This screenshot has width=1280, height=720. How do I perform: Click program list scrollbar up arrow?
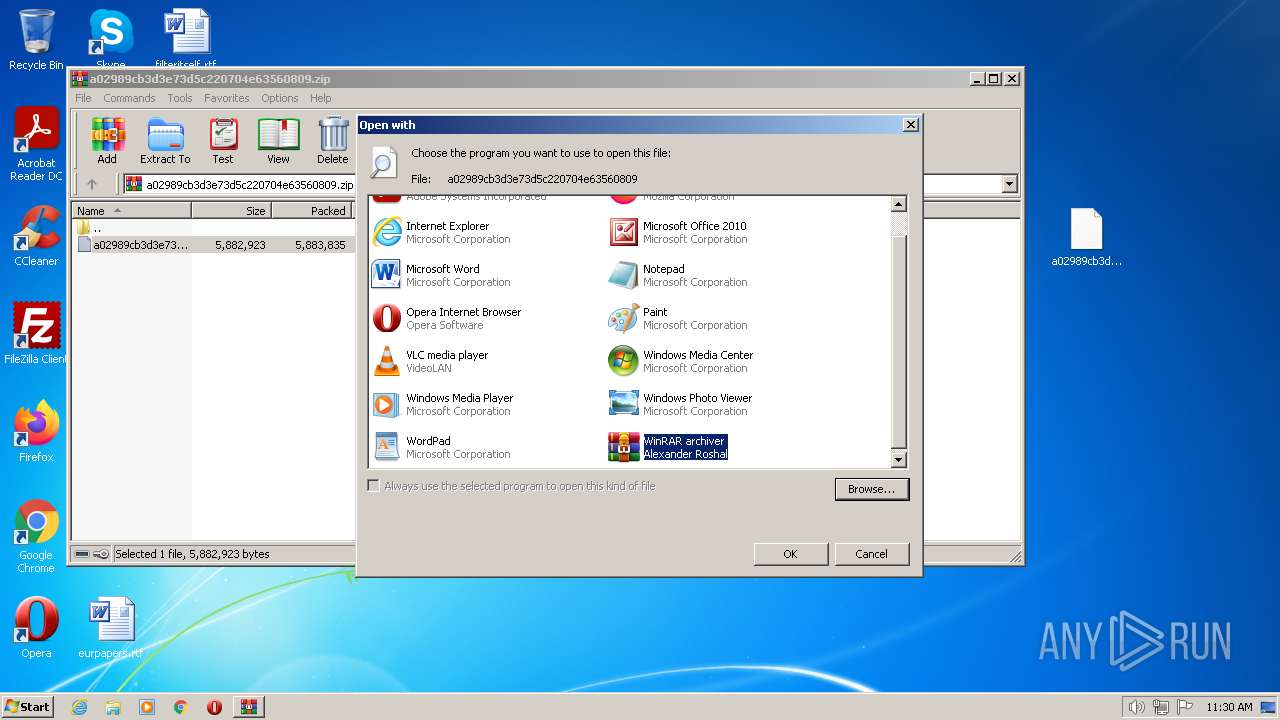click(x=898, y=205)
